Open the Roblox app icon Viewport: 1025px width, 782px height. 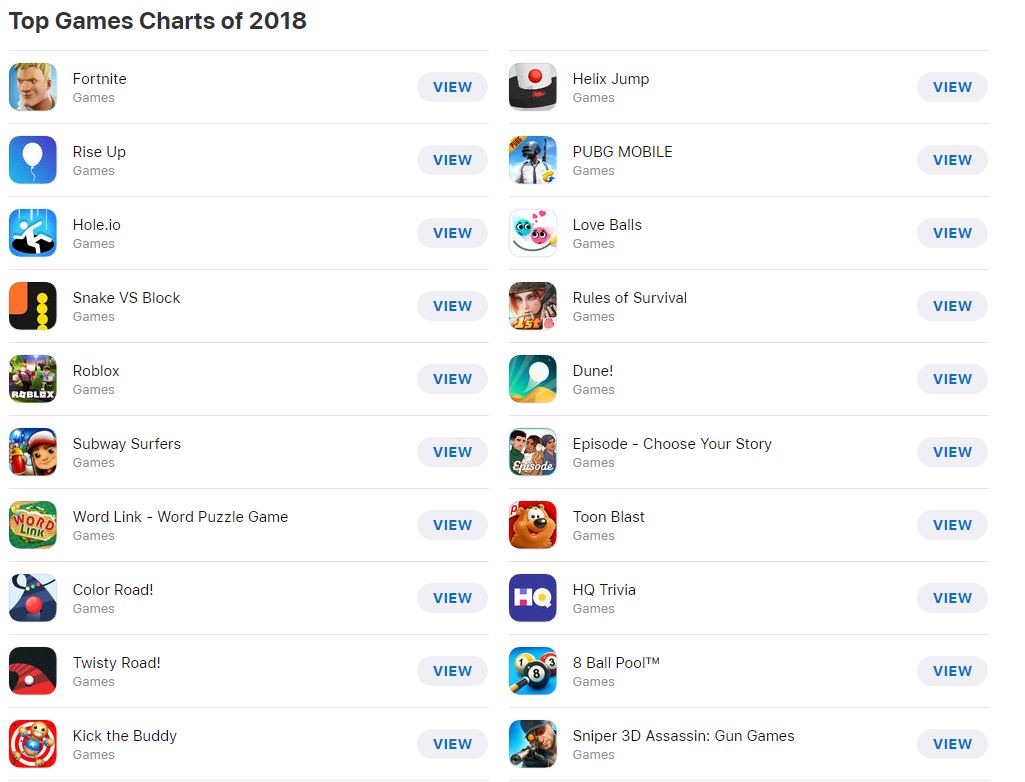coord(33,379)
